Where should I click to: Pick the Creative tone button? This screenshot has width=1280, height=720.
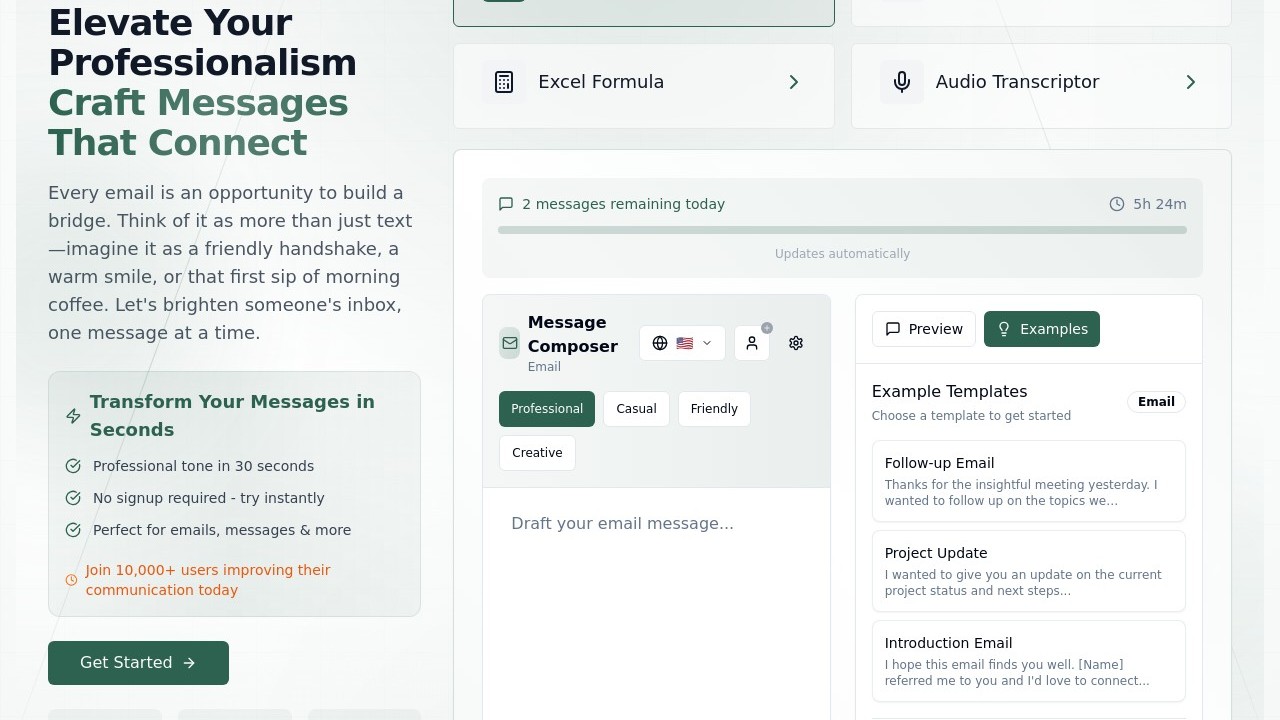pos(537,453)
